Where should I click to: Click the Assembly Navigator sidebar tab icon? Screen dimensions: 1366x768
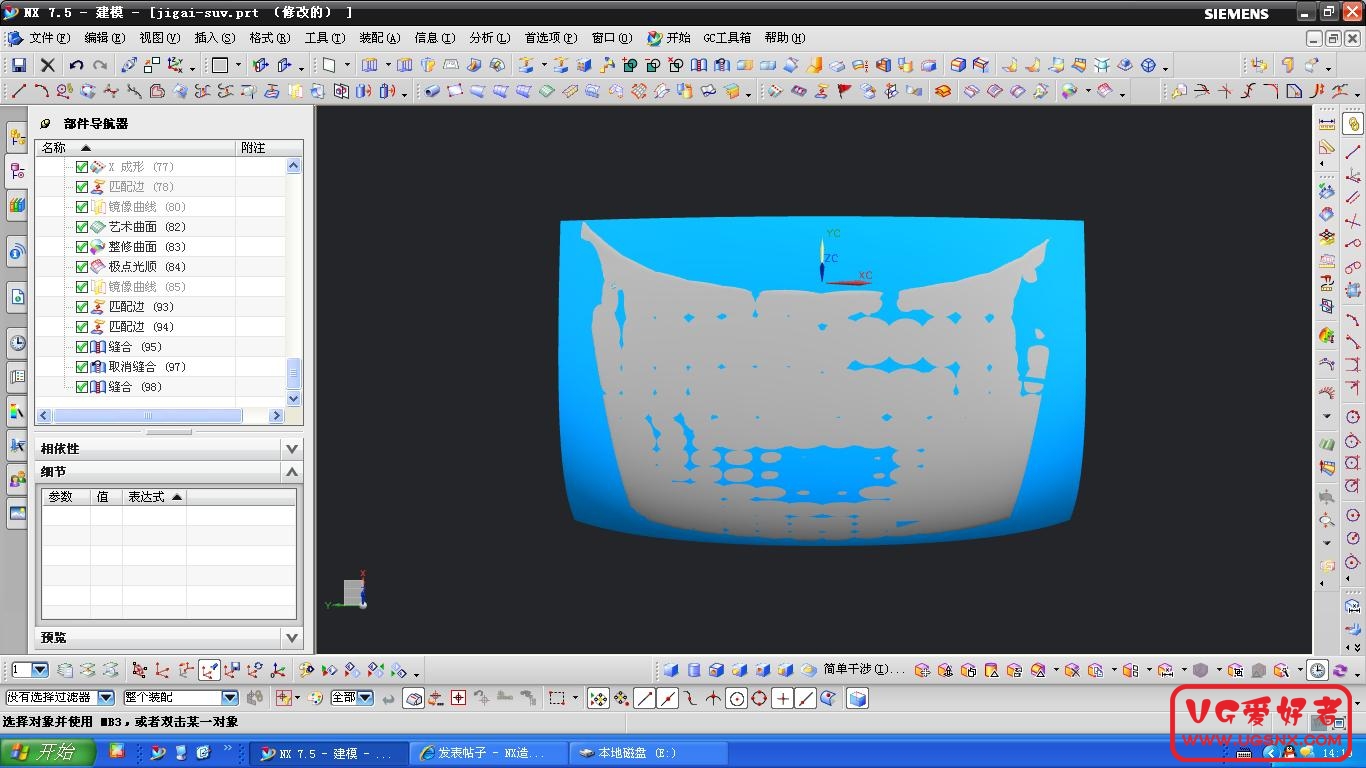17,137
